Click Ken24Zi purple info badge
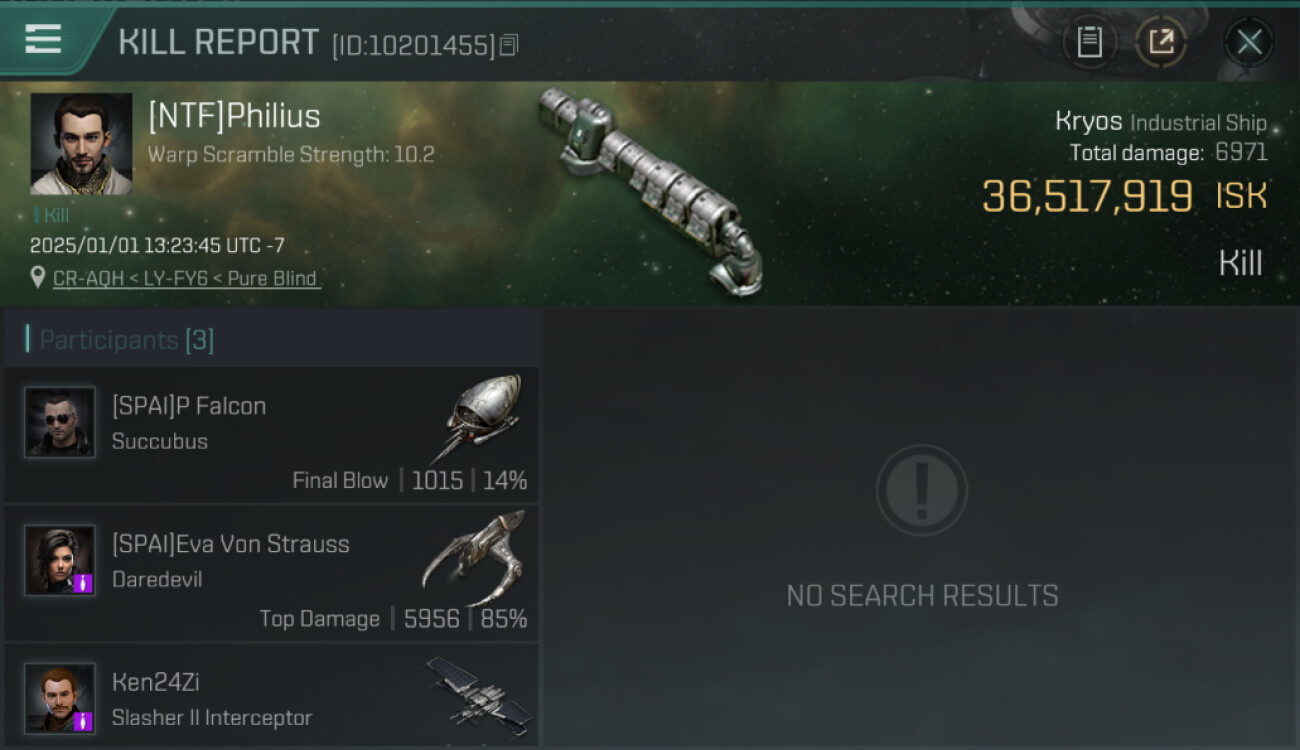Screen dimensions: 1300x750 pyautogui.click(x=84, y=721)
